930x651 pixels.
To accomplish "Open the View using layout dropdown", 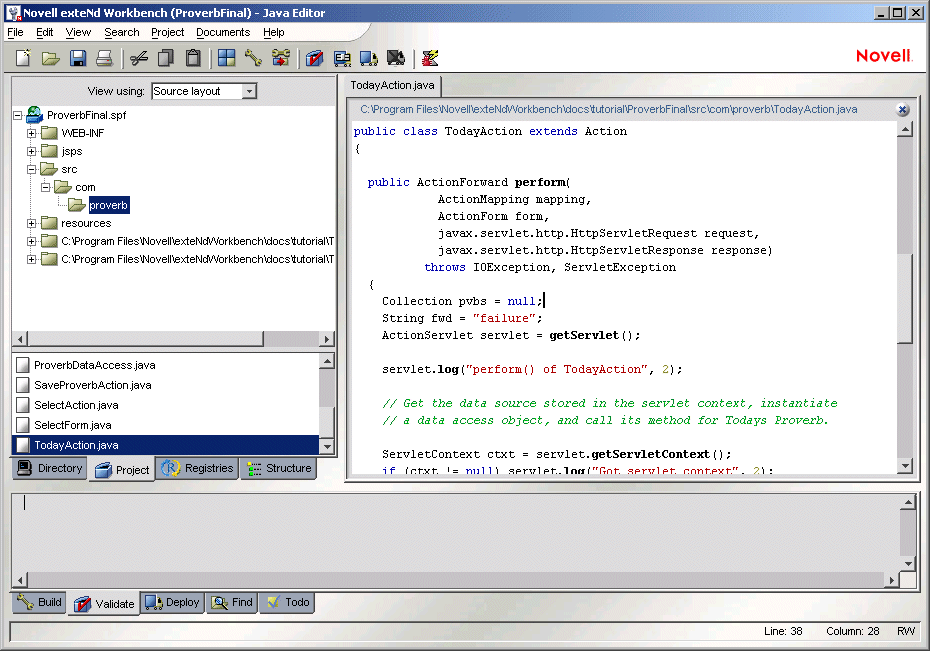I will [x=249, y=91].
